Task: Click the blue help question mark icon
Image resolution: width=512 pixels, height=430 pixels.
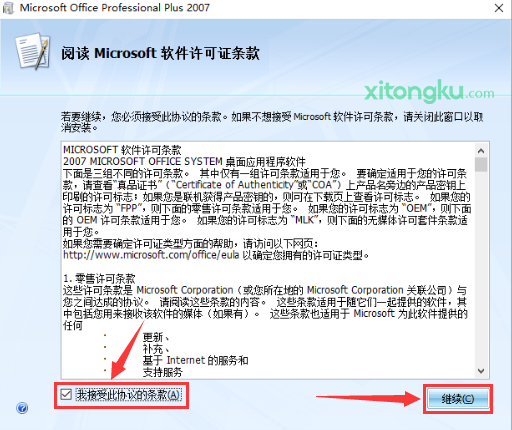Action: point(22,408)
